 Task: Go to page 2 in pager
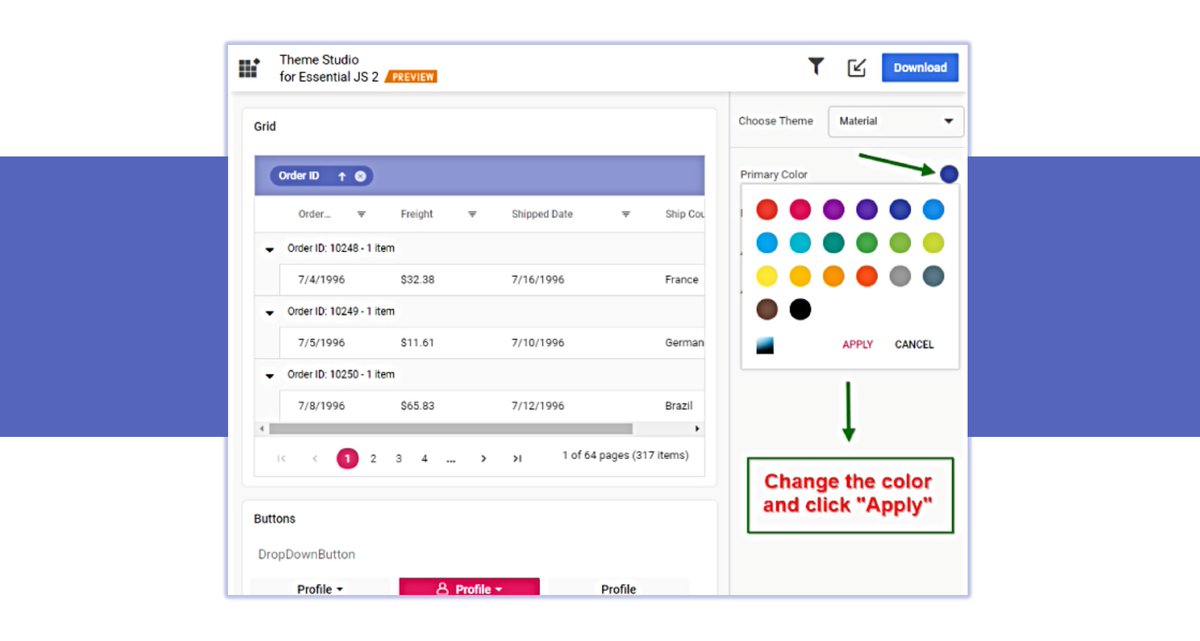(373, 458)
